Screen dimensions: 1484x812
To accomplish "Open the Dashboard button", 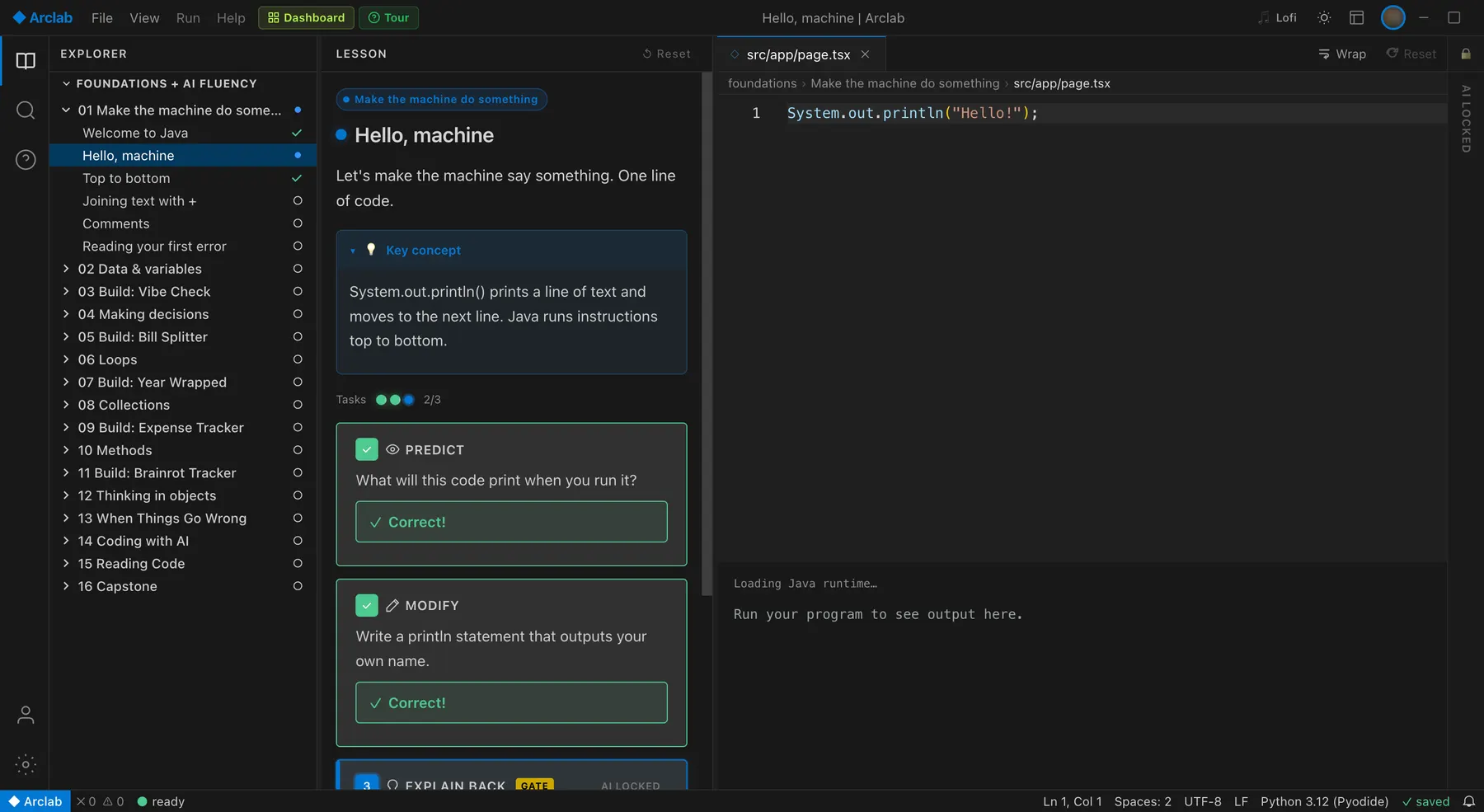I will 306,18.
